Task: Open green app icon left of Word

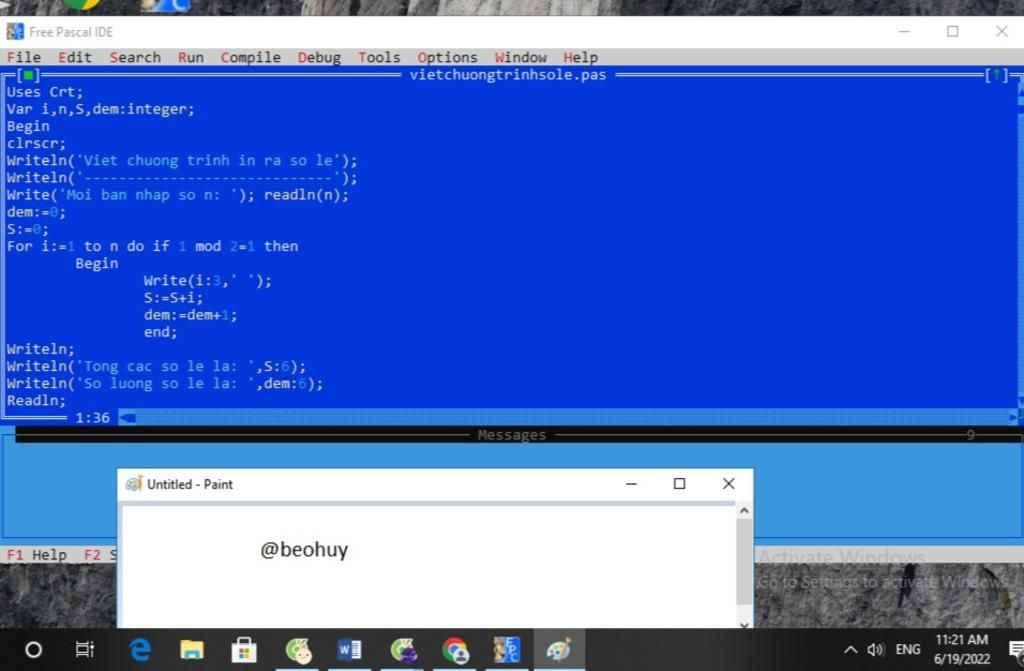Action: (x=298, y=649)
